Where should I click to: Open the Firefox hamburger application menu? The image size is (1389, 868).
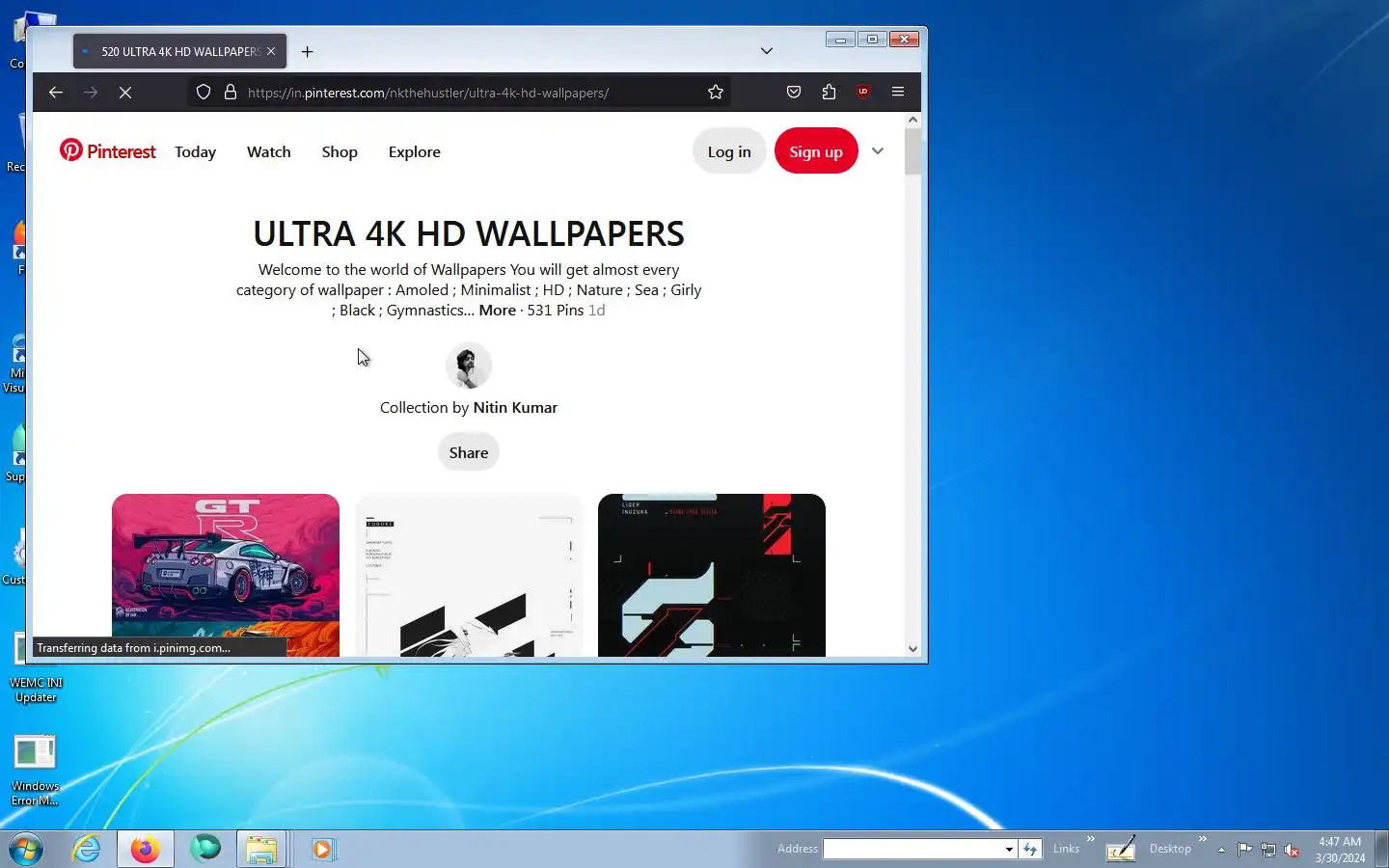click(x=898, y=93)
